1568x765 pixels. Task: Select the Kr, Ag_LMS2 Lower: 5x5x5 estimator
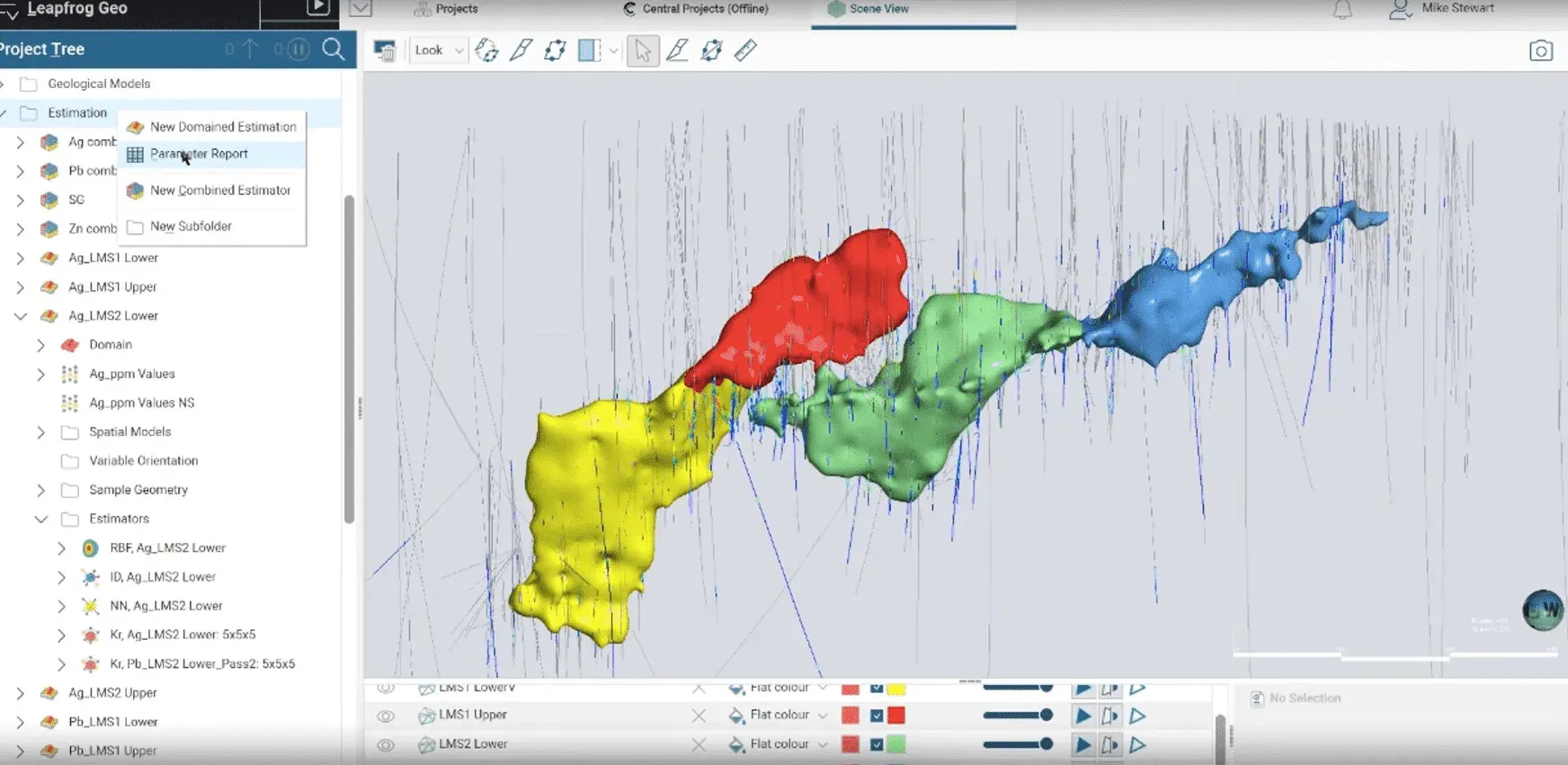pos(183,635)
